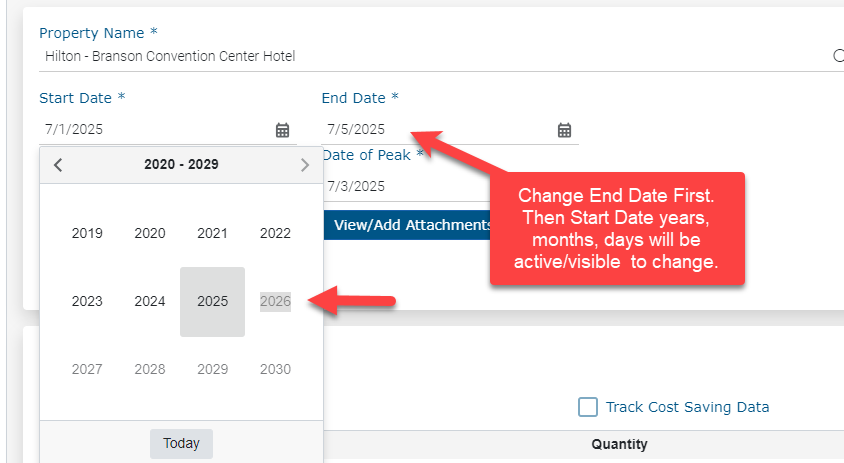Go to next decade in calendar

point(305,165)
